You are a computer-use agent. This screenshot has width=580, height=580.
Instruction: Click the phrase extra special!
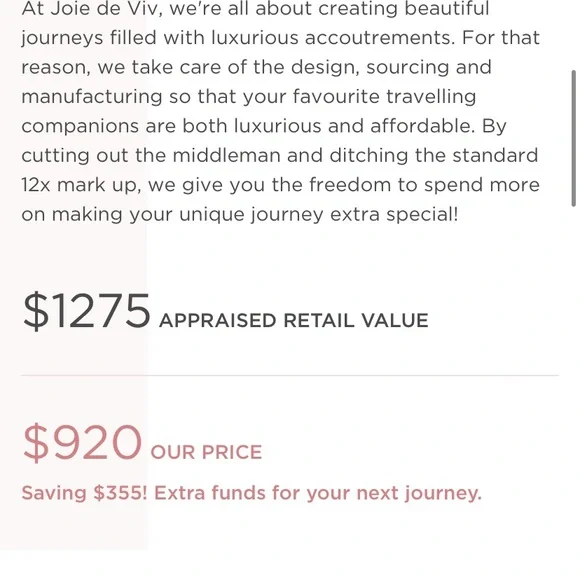[x=394, y=215]
